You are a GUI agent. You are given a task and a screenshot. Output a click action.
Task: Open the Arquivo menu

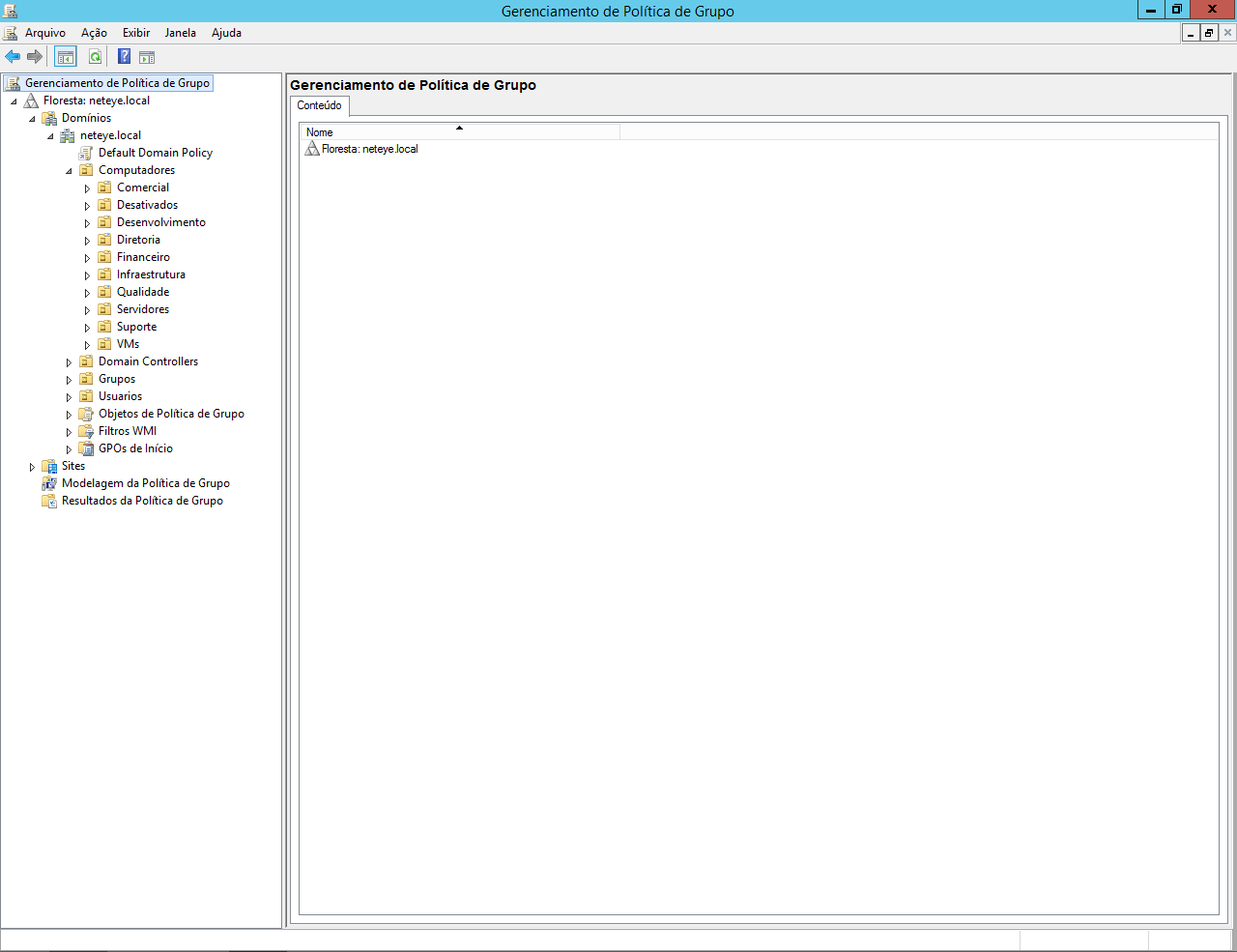click(x=44, y=33)
